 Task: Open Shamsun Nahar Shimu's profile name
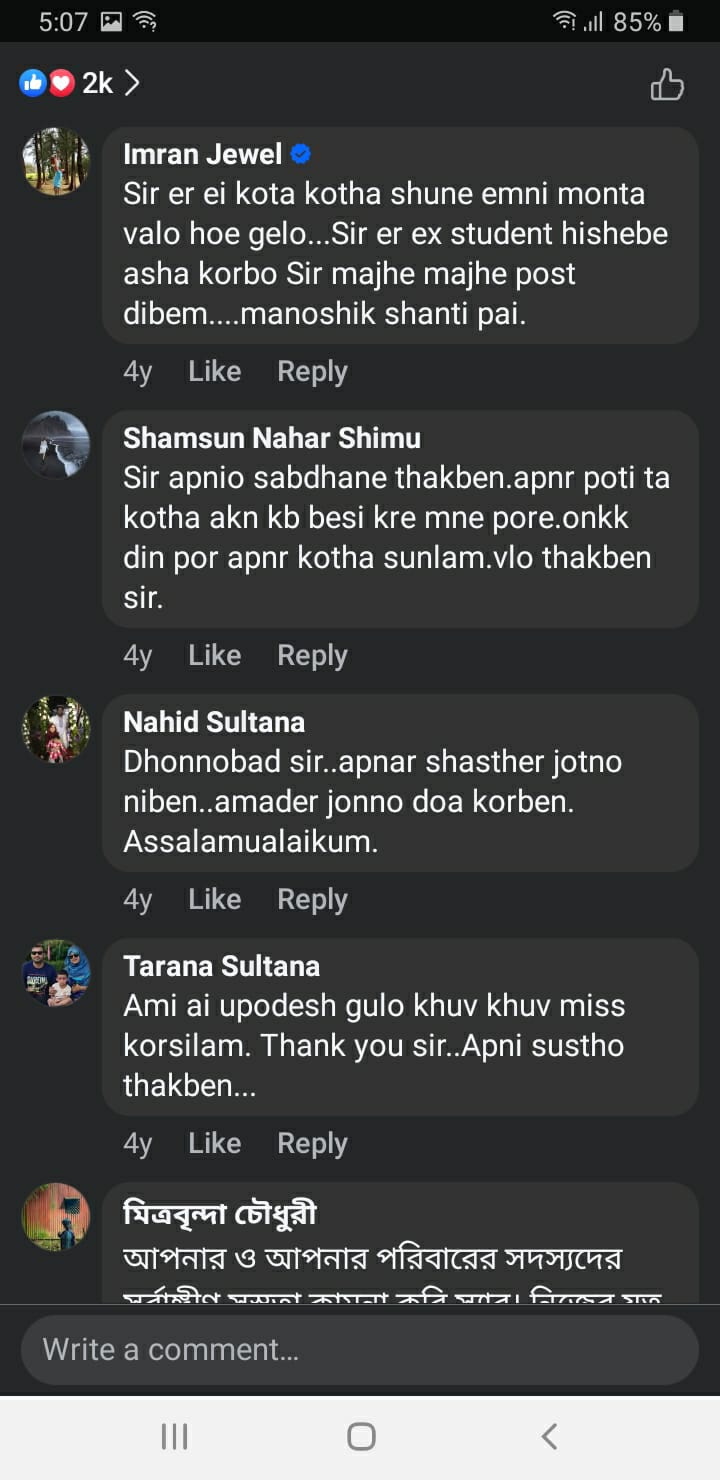pyautogui.click(x=272, y=438)
